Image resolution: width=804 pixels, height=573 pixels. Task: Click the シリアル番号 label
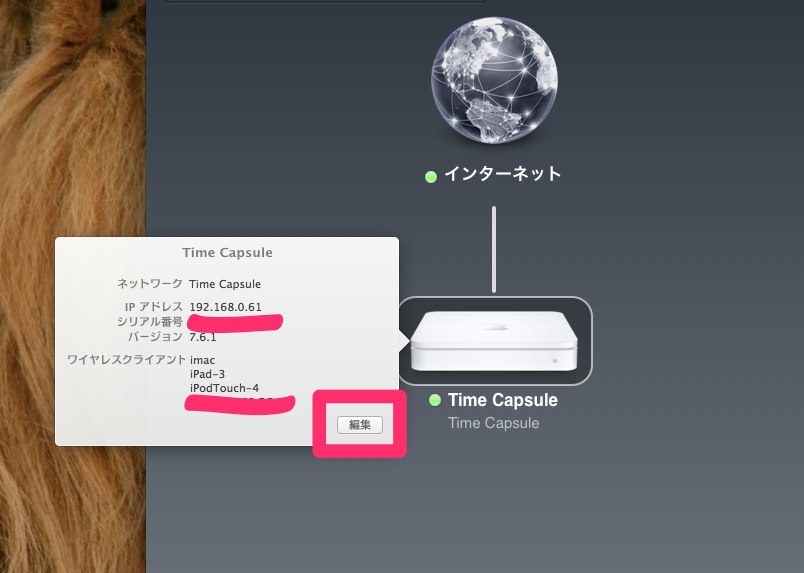tap(150, 322)
